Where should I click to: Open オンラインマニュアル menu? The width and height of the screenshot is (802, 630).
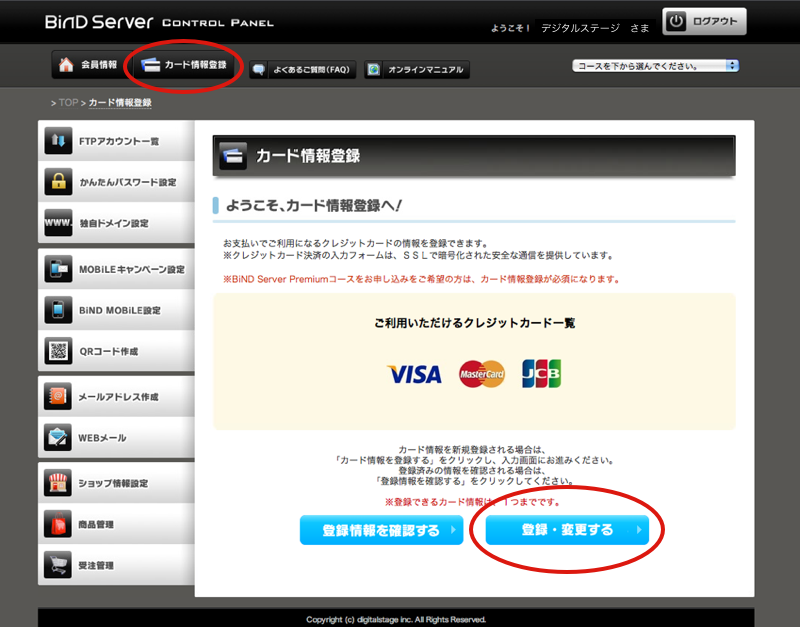pyautogui.click(x=417, y=70)
